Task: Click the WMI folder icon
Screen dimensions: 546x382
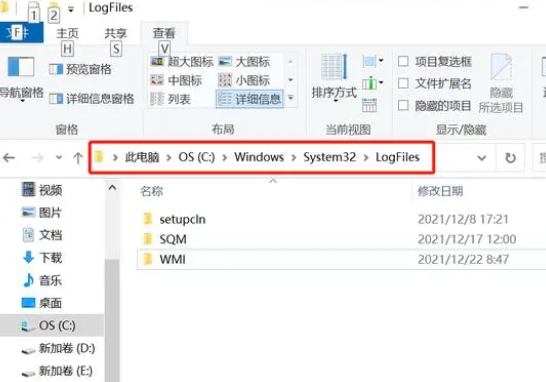Action: pyautogui.click(x=148, y=259)
